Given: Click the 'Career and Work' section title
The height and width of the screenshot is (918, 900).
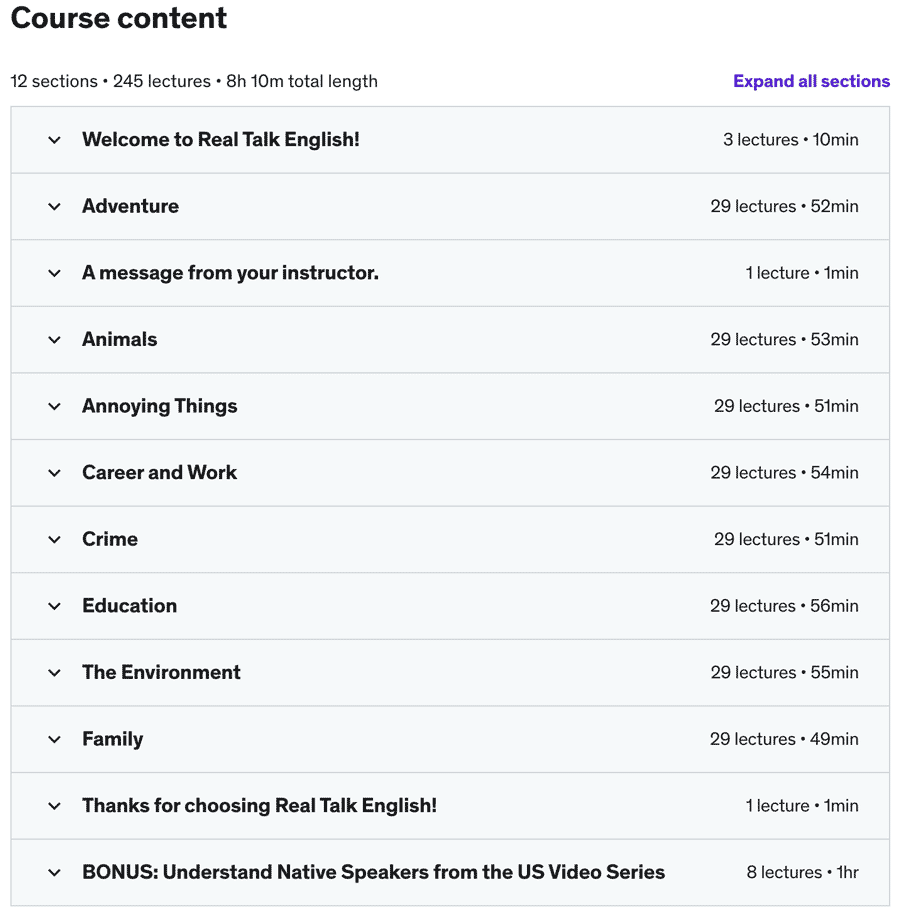Looking at the screenshot, I should click(x=159, y=472).
